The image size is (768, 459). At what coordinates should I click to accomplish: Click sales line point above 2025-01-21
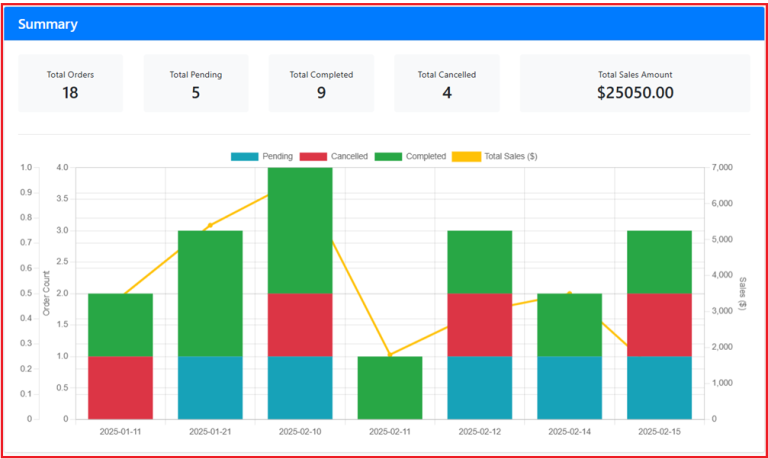click(210, 225)
